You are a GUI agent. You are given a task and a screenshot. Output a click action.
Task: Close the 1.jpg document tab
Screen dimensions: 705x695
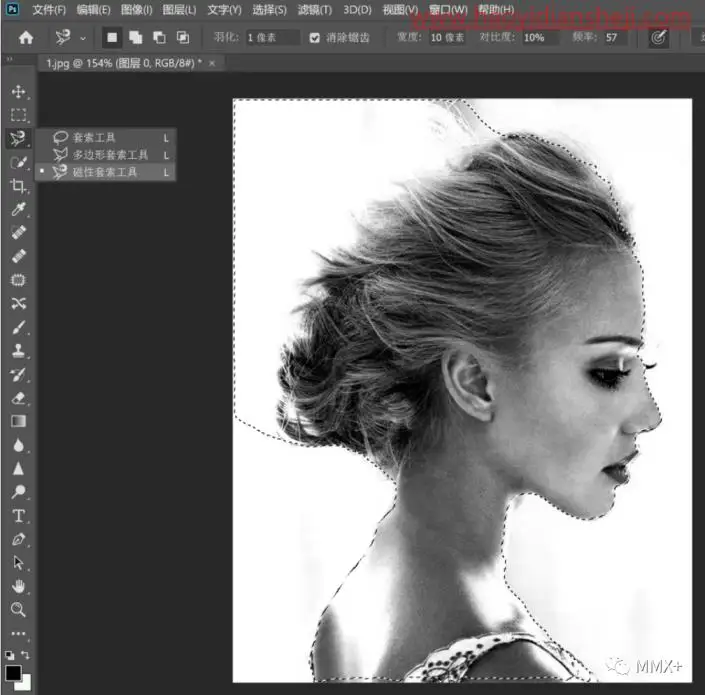(x=212, y=63)
